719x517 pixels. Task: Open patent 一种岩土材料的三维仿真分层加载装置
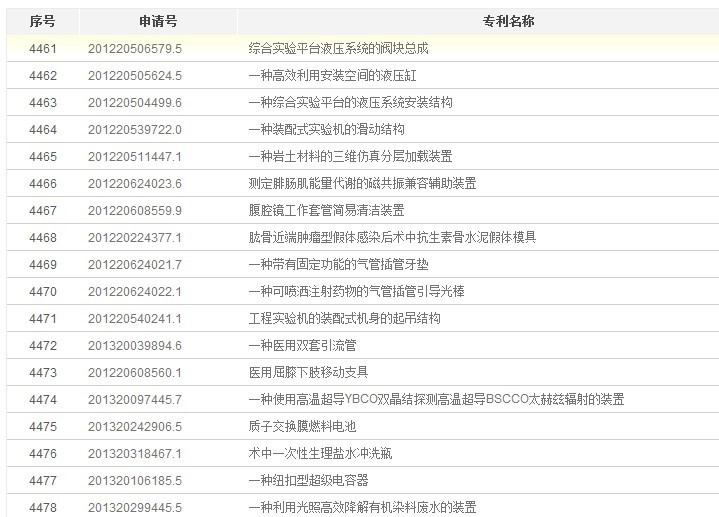click(350, 156)
